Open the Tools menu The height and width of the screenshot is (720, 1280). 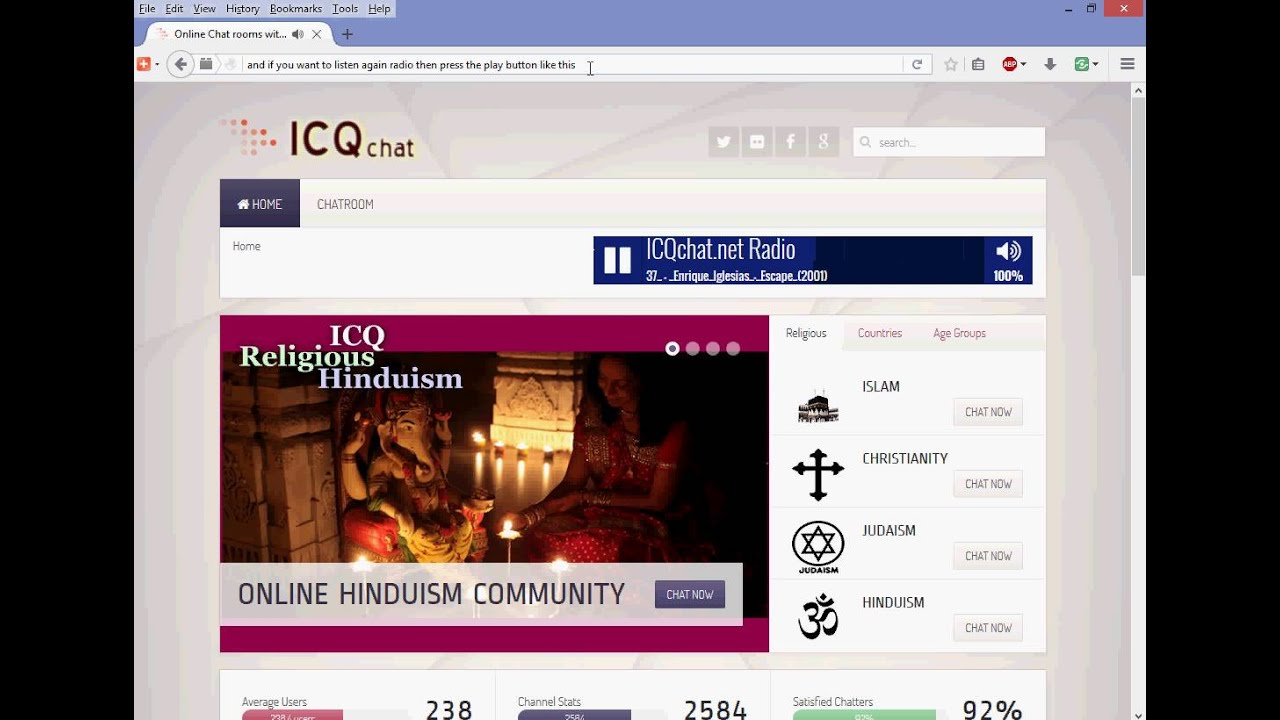345,9
